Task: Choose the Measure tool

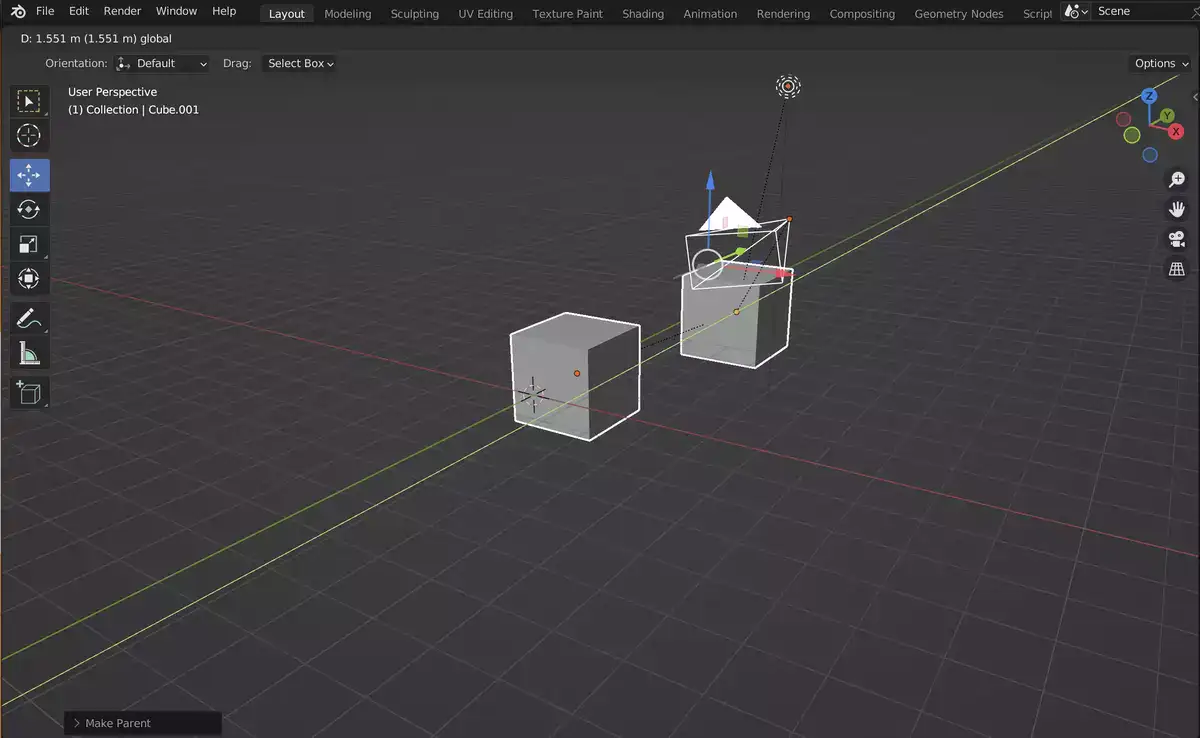Action: tap(29, 353)
